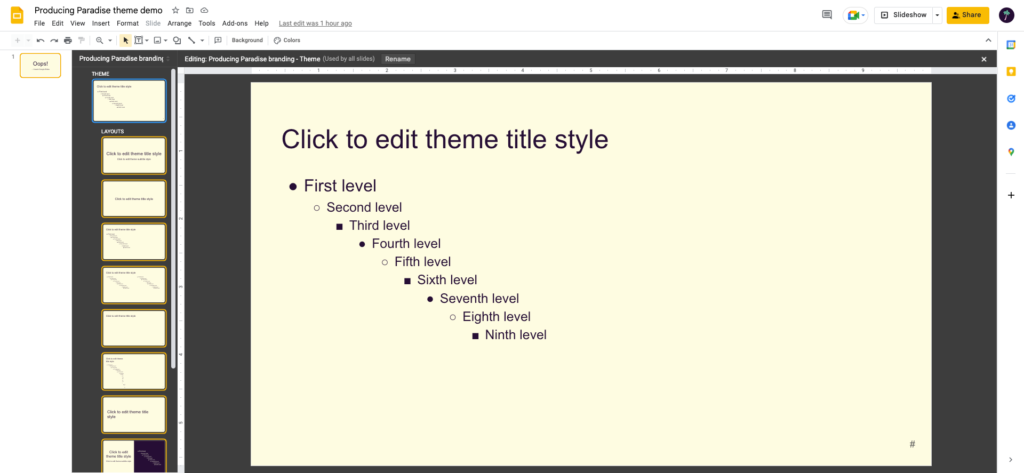Hide the side panel with the bottom chevron
Viewport: 1024px width, 473px height.
[x=1011, y=460]
